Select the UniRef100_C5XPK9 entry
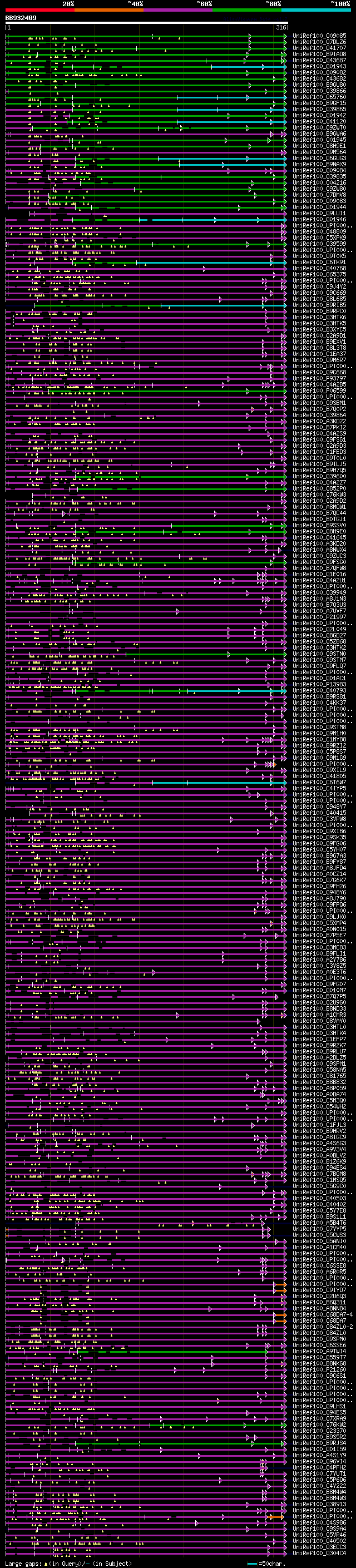356x1568 pixels. pyautogui.click(x=319, y=238)
